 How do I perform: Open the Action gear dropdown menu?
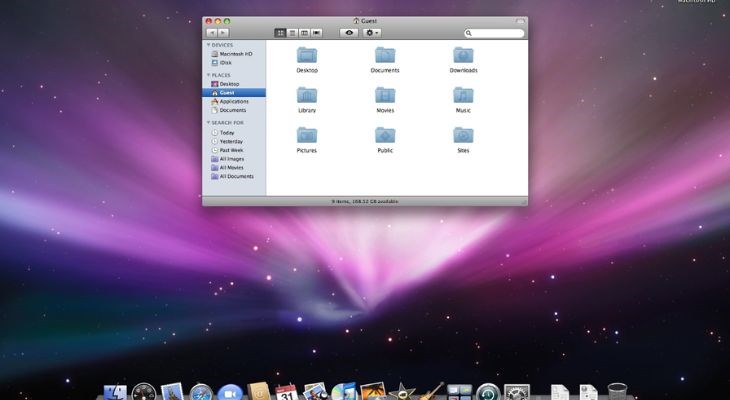point(372,33)
